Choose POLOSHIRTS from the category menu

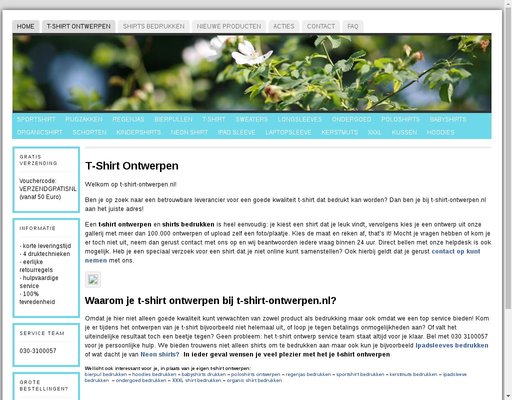[x=400, y=119]
